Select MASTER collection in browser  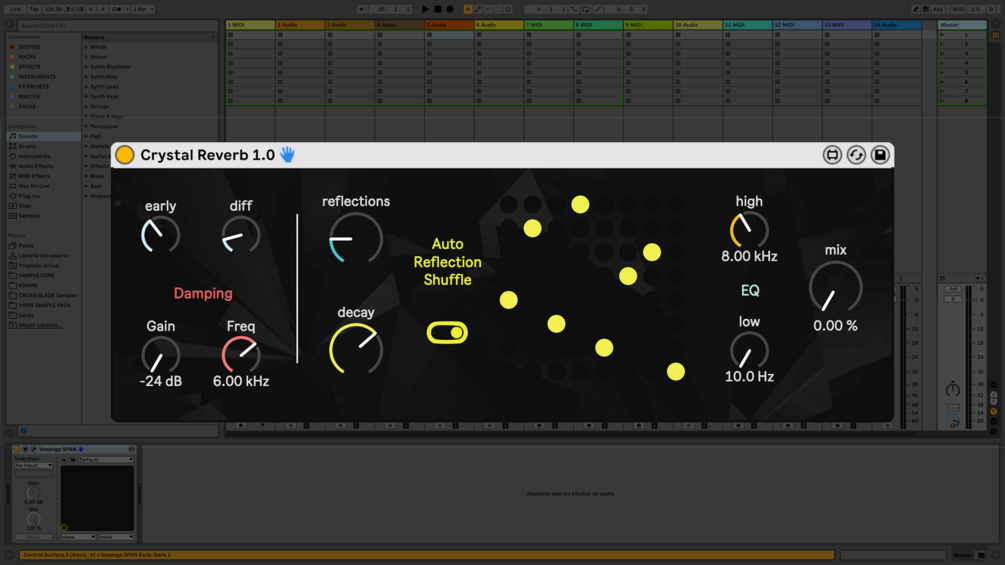[29, 97]
